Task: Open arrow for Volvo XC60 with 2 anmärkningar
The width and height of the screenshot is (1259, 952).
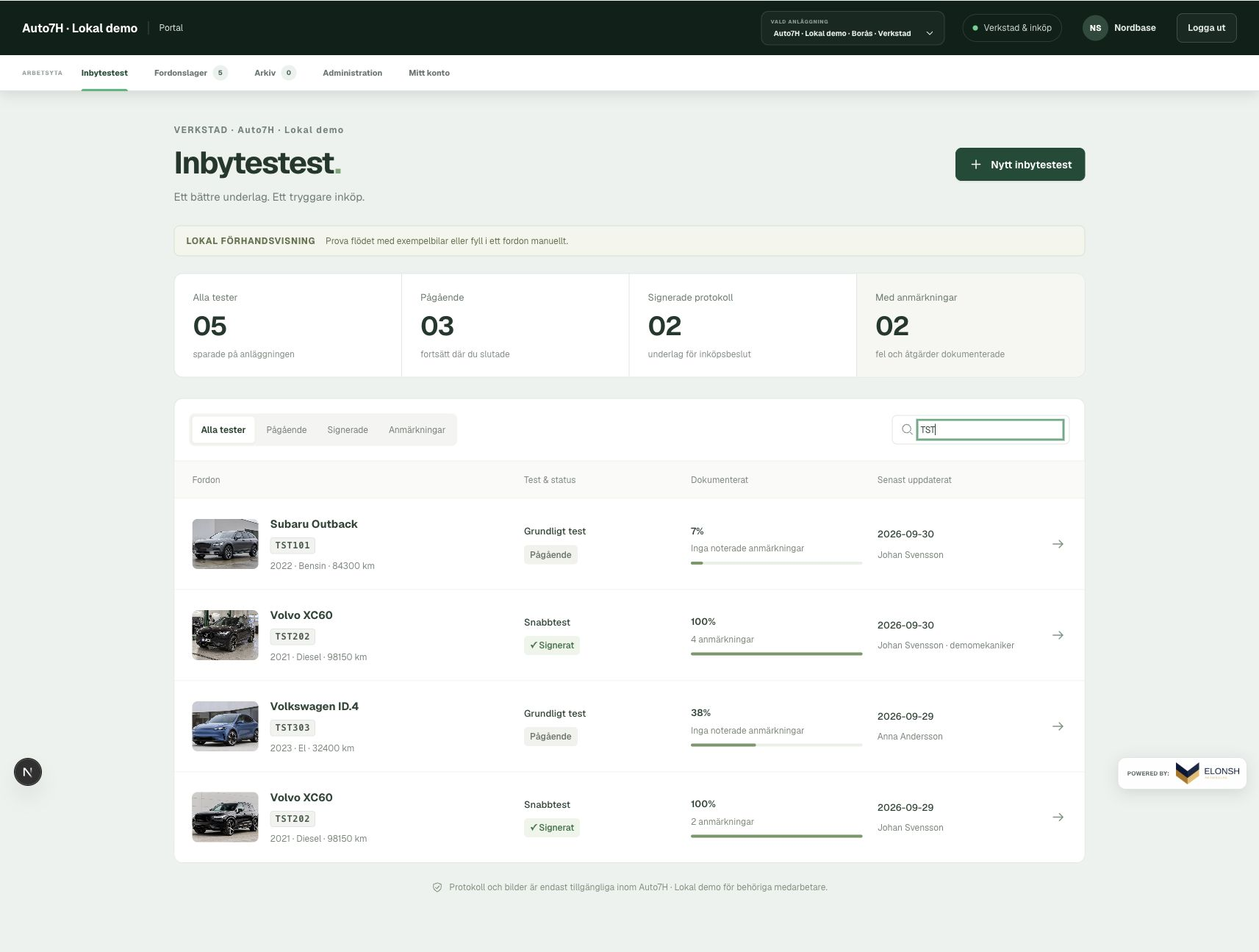Action: tap(1058, 817)
